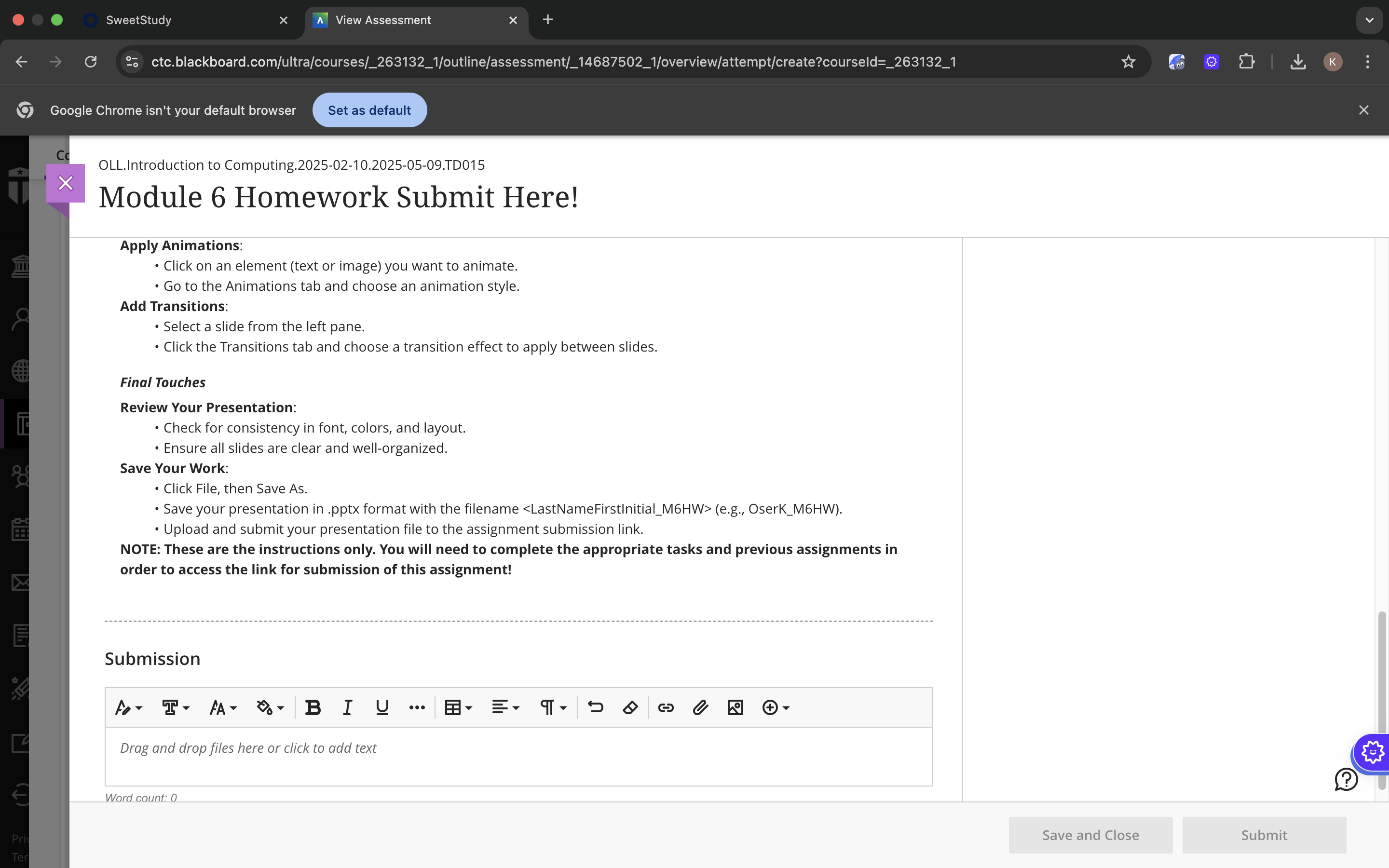1389x868 pixels.
Task: Click the "Upload and submit your presentation file" bullet
Action: click(x=404, y=529)
